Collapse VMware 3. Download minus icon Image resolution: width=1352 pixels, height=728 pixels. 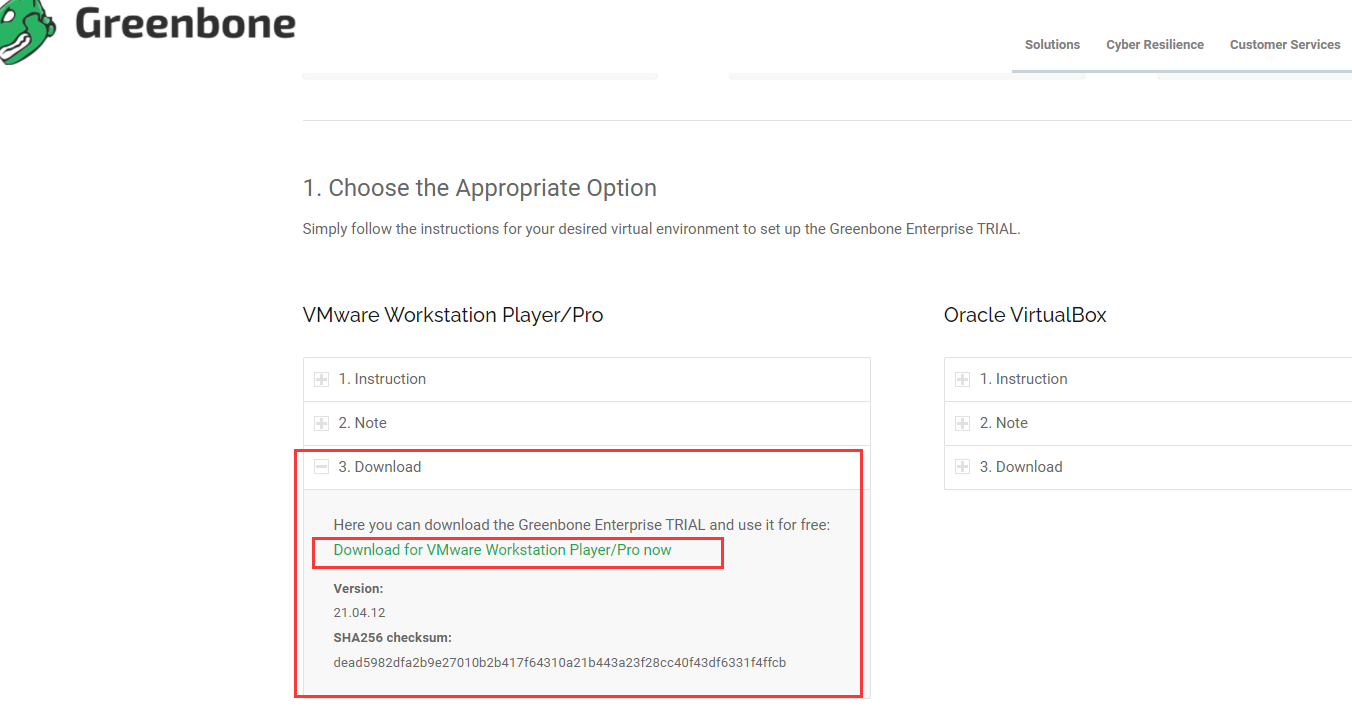321,467
